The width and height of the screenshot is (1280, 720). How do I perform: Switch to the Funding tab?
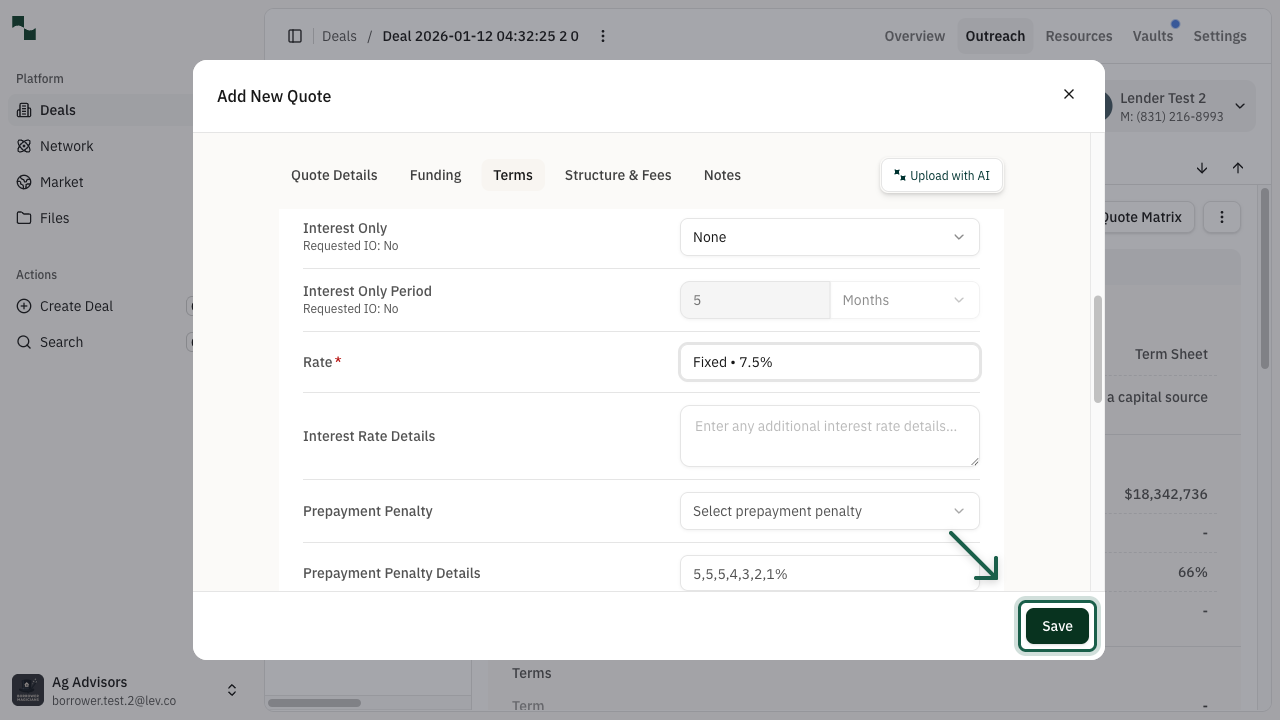[435, 175]
